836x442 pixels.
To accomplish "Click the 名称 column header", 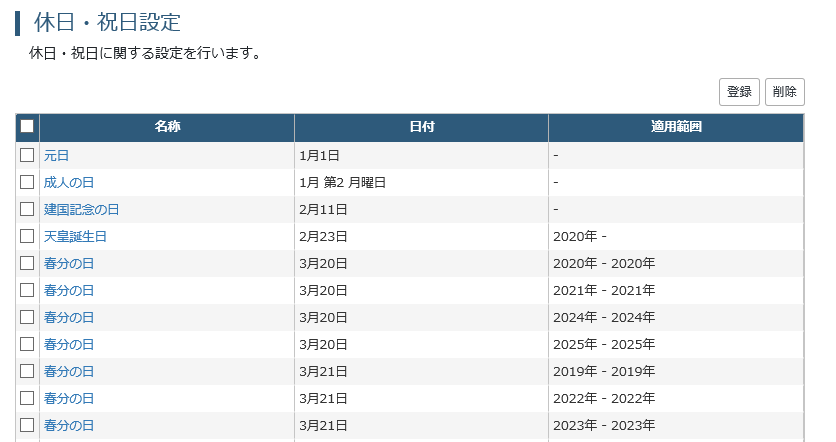I will coord(167,127).
